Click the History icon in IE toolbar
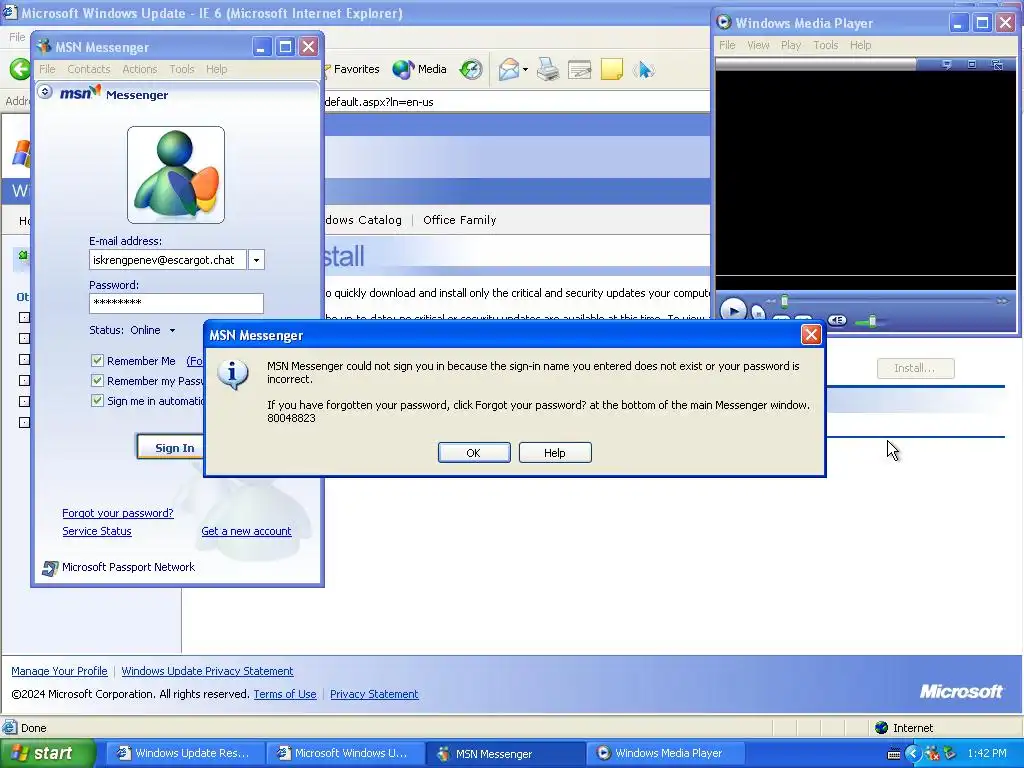Image resolution: width=1024 pixels, height=768 pixels. 471,69
